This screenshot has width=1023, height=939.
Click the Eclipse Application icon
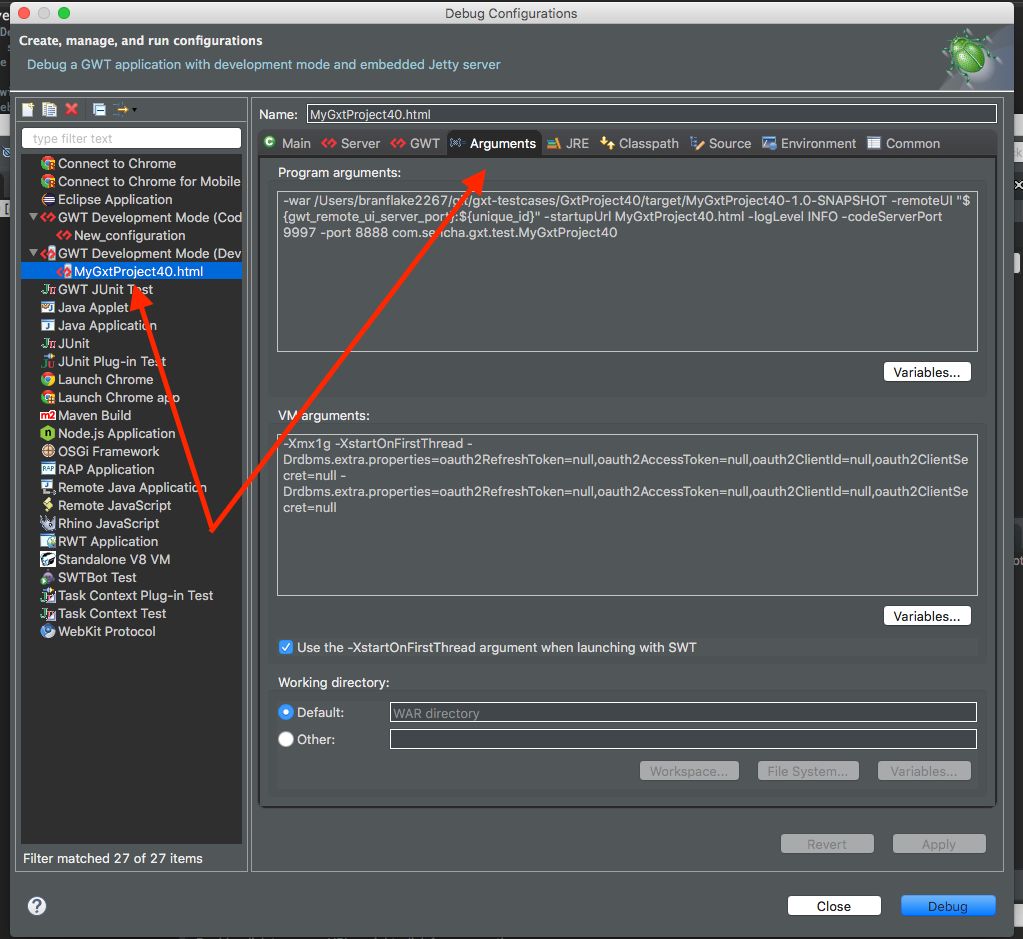coord(48,200)
